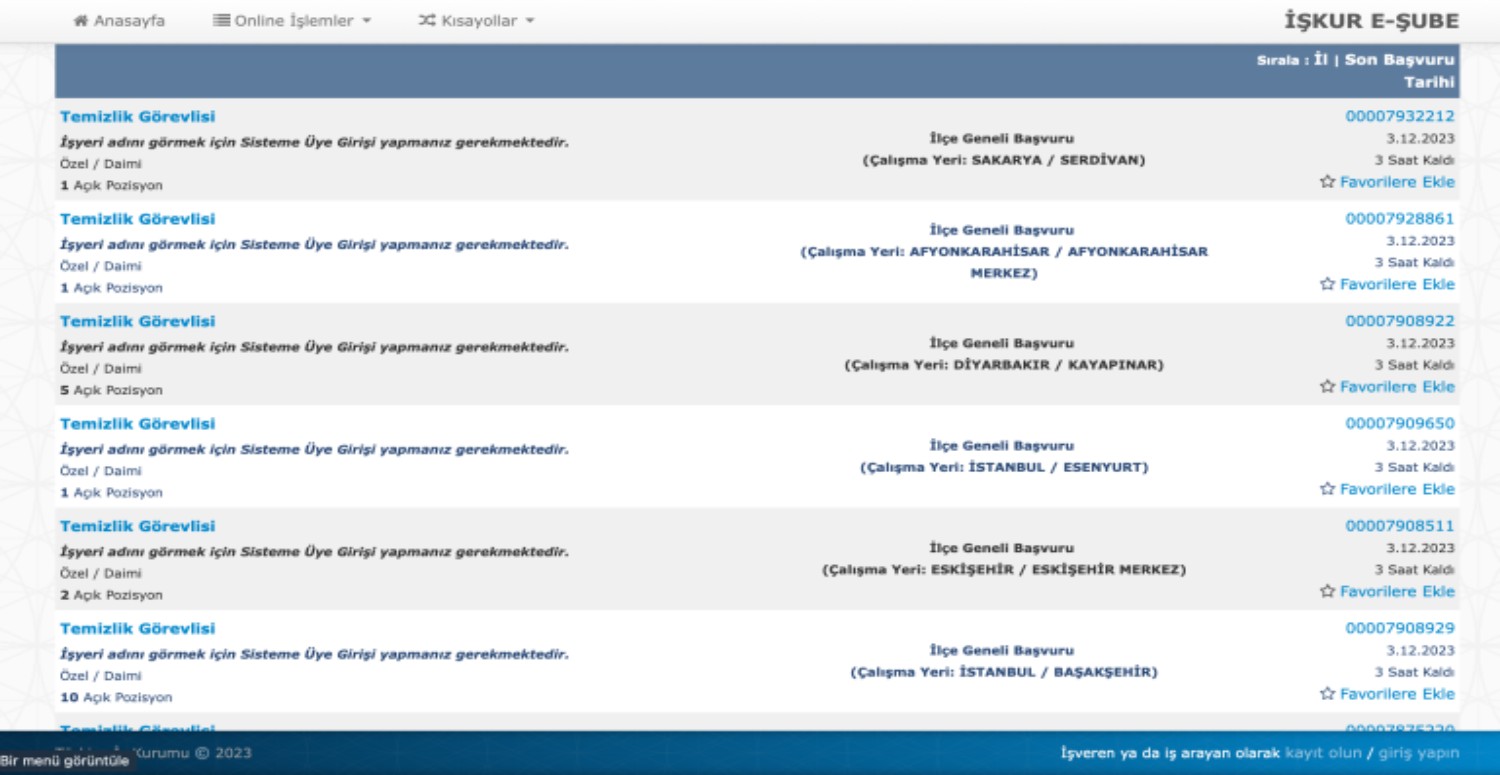
Task: Open job posting number 00007909650
Action: tap(1399, 424)
